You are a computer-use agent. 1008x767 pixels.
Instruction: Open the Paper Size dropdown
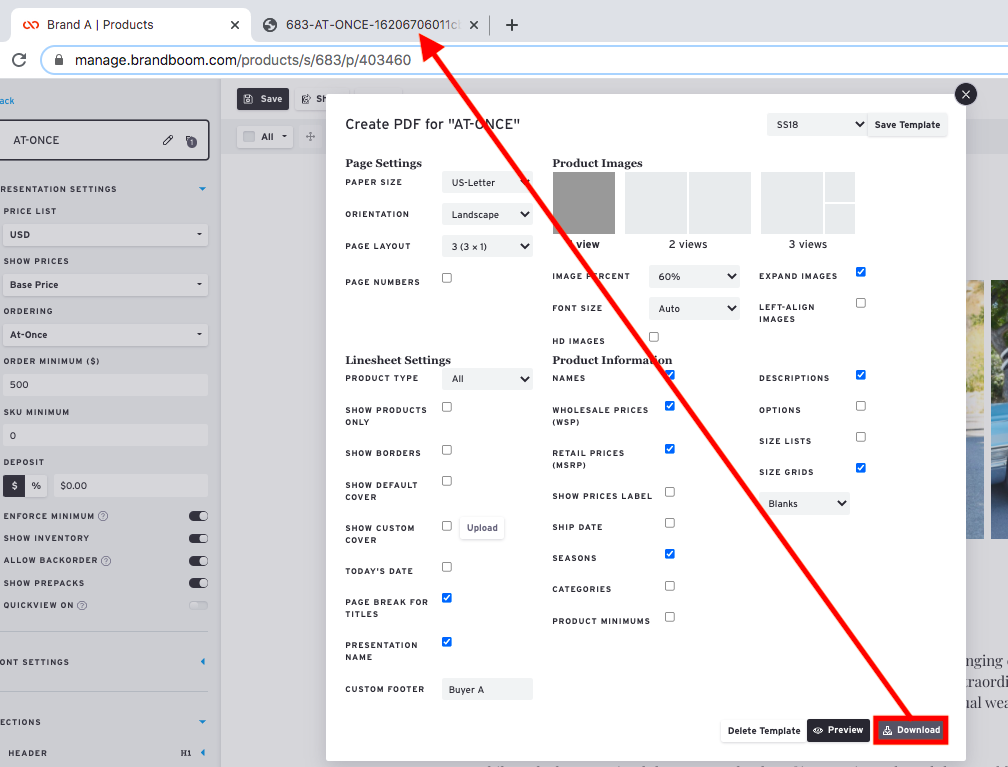click(487, 183)
